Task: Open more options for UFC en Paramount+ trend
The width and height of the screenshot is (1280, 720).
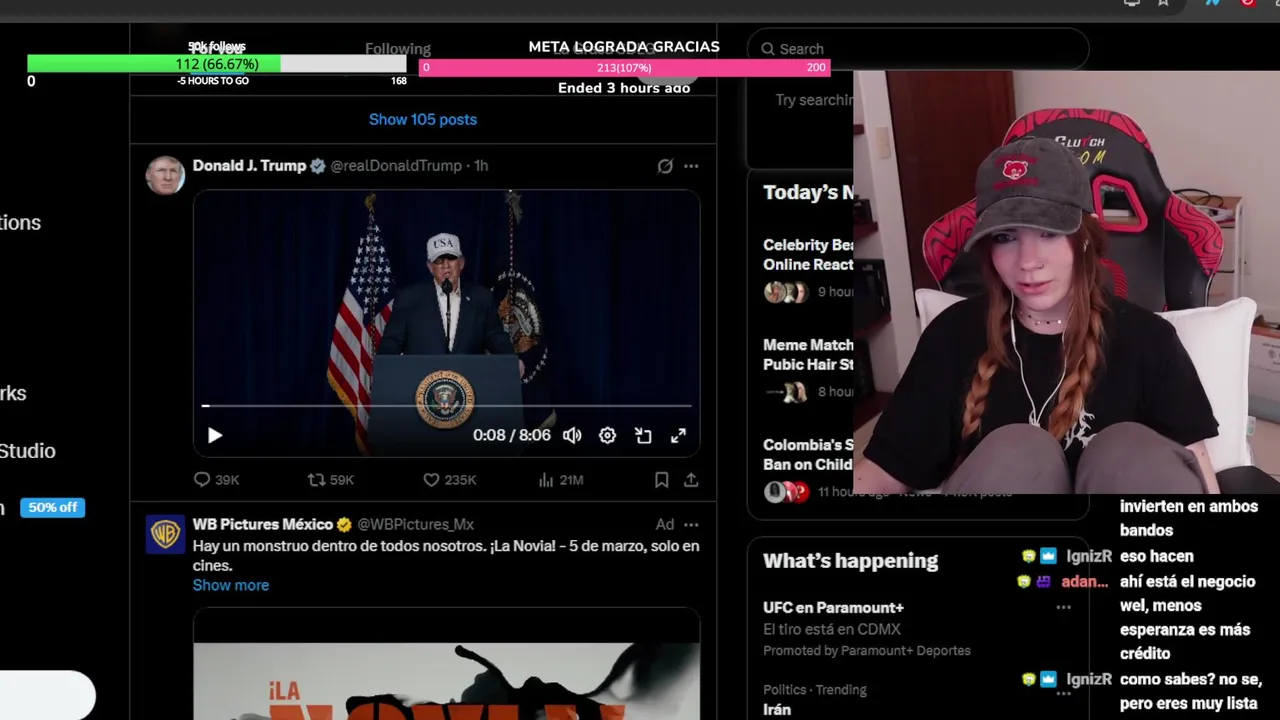Action: 1063,607
